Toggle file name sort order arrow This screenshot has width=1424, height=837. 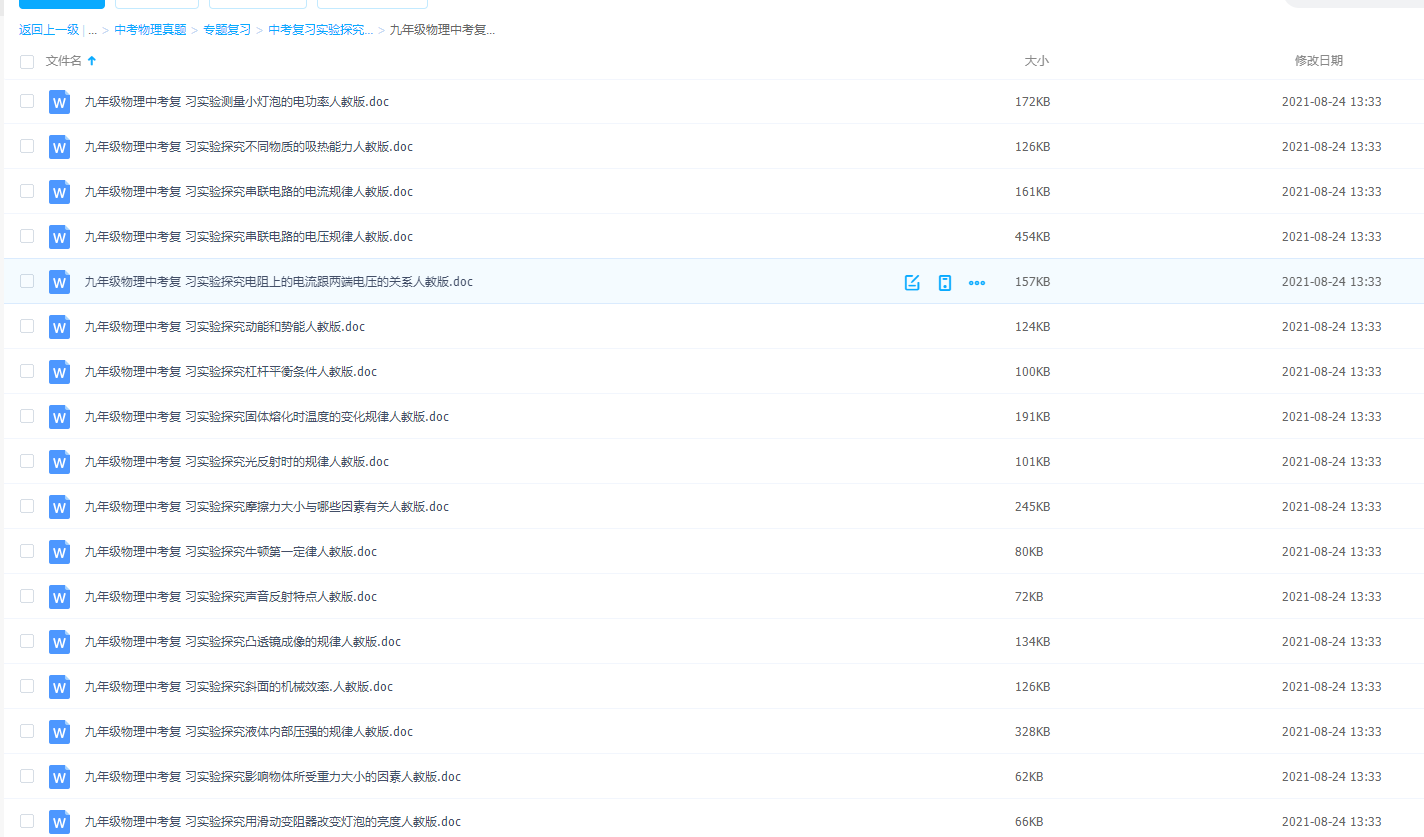pos(92,61)
